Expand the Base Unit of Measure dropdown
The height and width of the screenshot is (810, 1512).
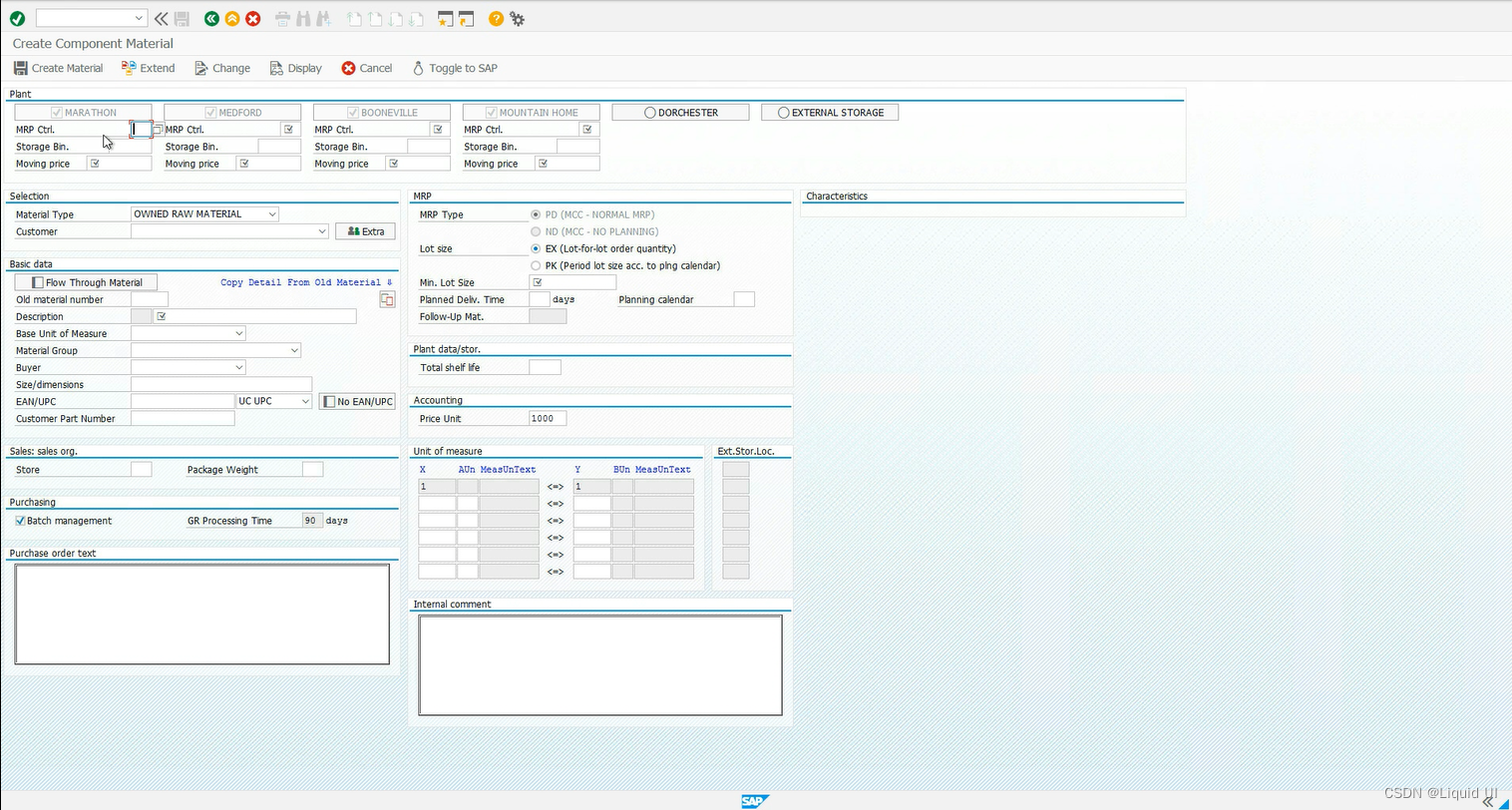click(x=238, y=333)
